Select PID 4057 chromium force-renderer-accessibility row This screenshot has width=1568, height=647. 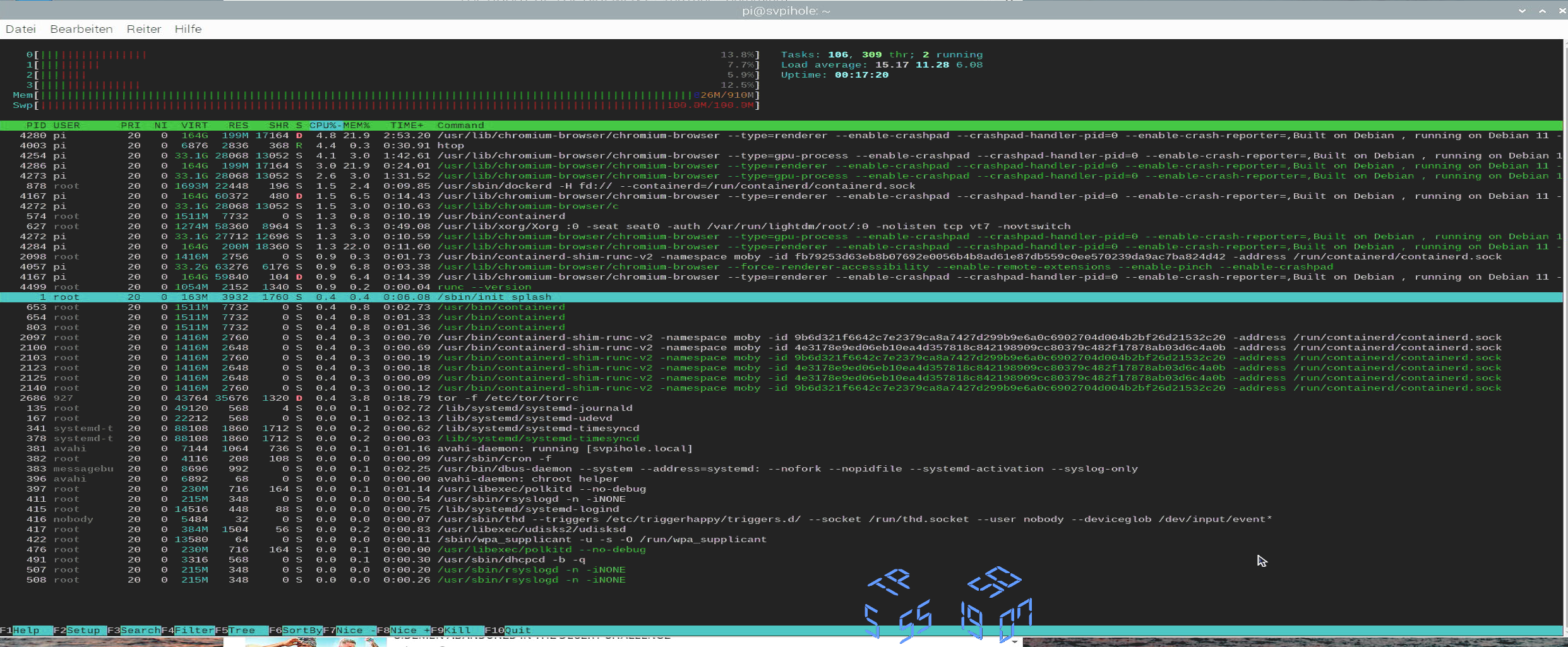(781, 266)
